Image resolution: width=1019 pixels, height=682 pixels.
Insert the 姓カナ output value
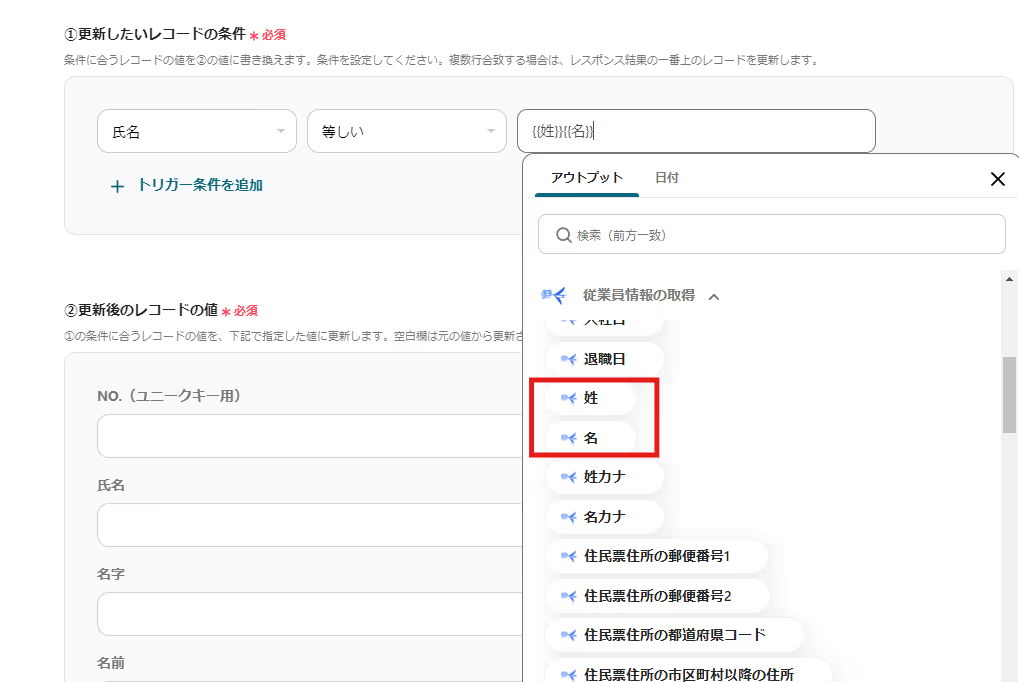click(604, 477)
